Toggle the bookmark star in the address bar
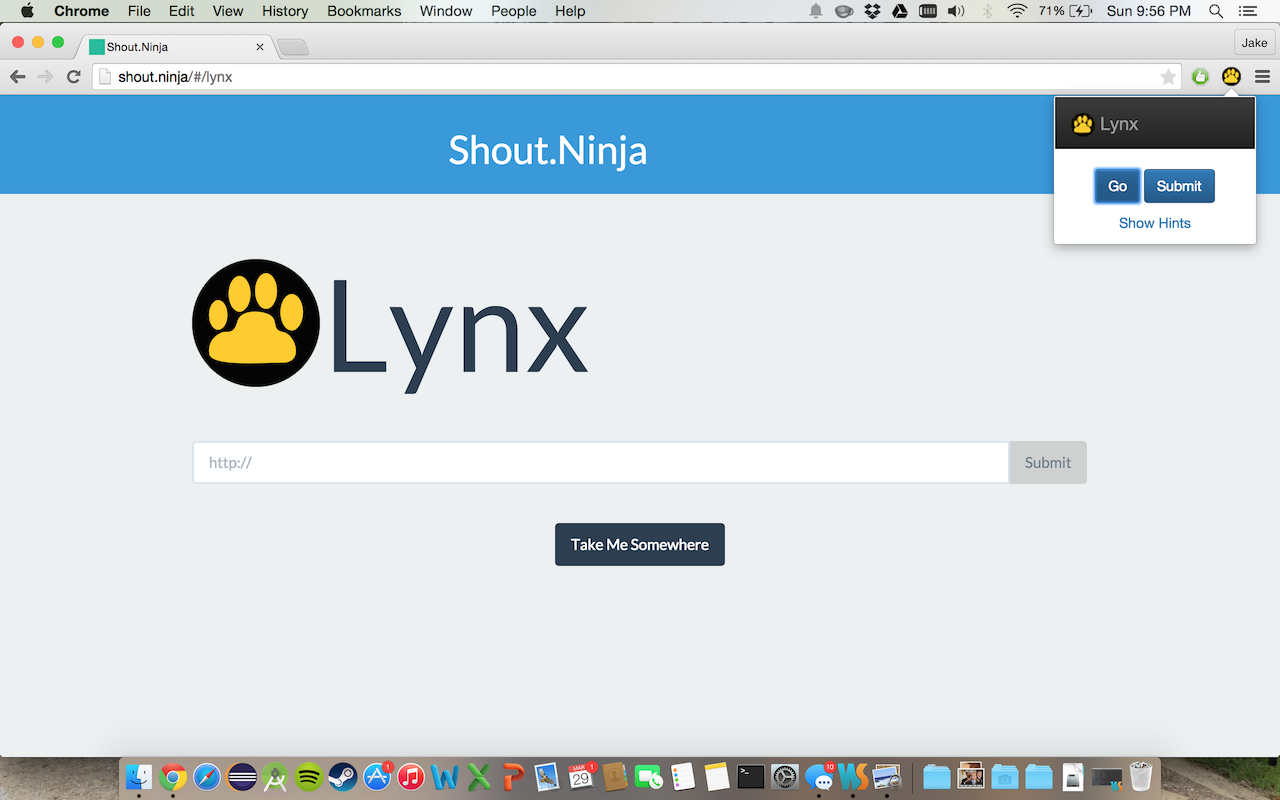 click(x=1170, y=75)
